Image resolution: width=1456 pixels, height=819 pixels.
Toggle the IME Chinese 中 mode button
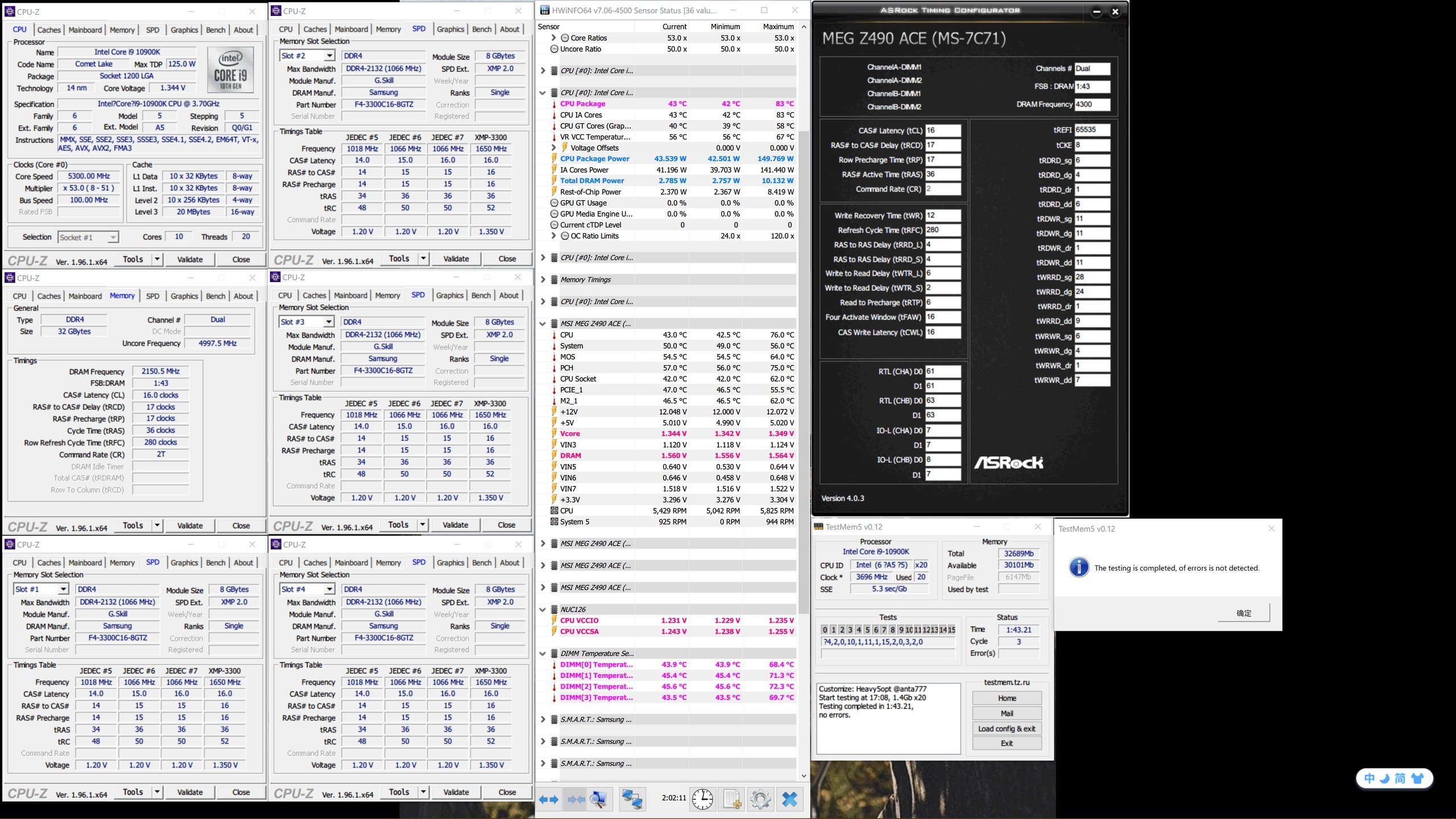click(1370, 778)
